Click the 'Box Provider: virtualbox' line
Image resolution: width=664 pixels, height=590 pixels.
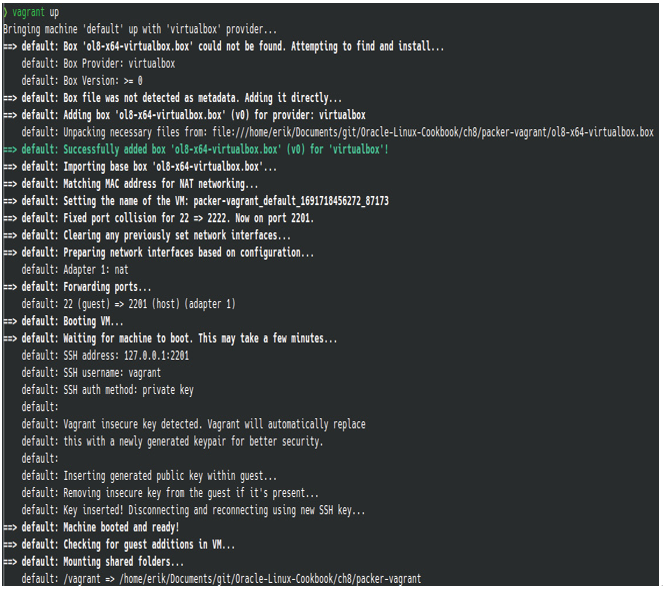coord(98,64)
